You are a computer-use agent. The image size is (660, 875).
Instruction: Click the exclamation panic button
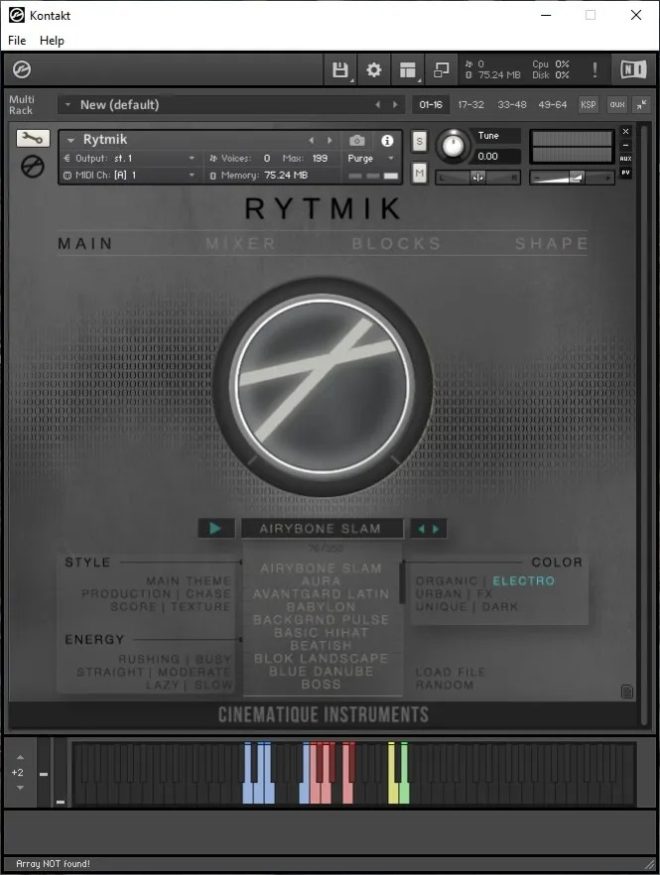[595, 70]
